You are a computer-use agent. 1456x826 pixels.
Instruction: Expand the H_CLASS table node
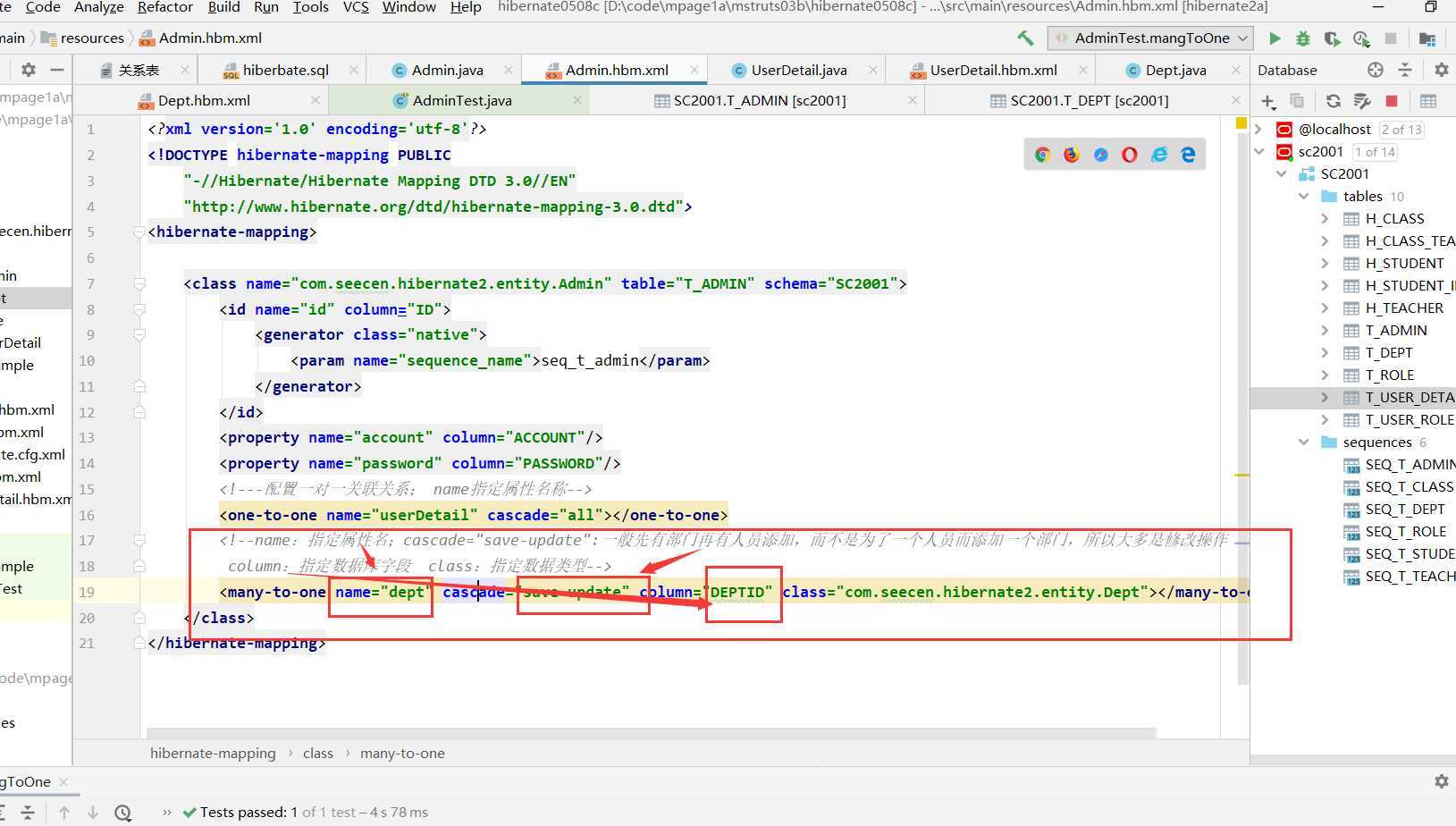[x=1326, y=219]
